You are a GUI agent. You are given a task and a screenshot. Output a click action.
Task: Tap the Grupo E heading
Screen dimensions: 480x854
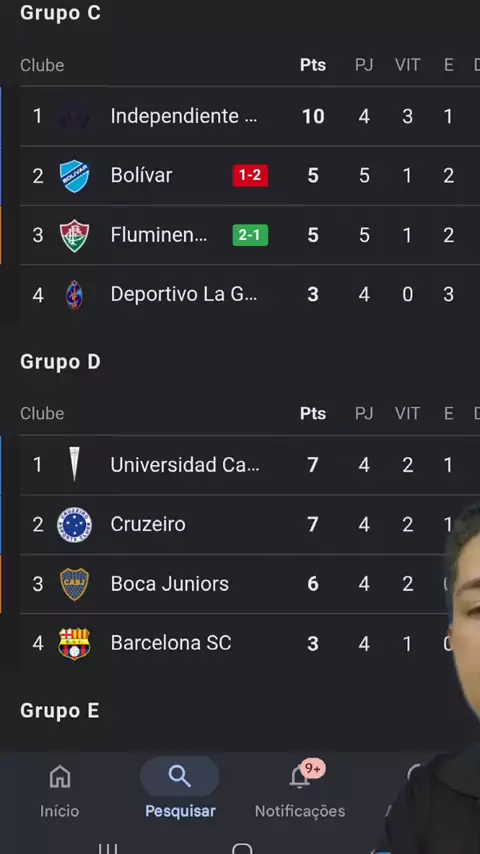(x=59, y=711)
